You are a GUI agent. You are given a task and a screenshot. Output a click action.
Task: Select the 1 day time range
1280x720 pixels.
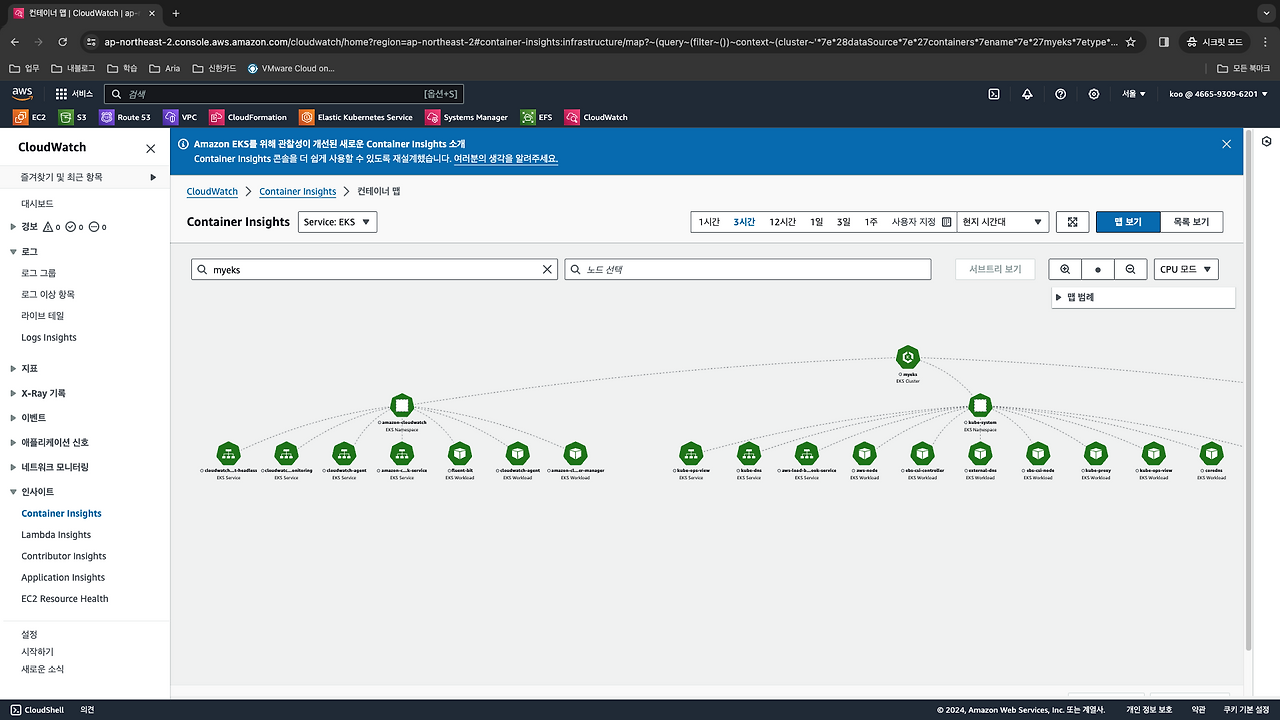(x=817, y=222)
